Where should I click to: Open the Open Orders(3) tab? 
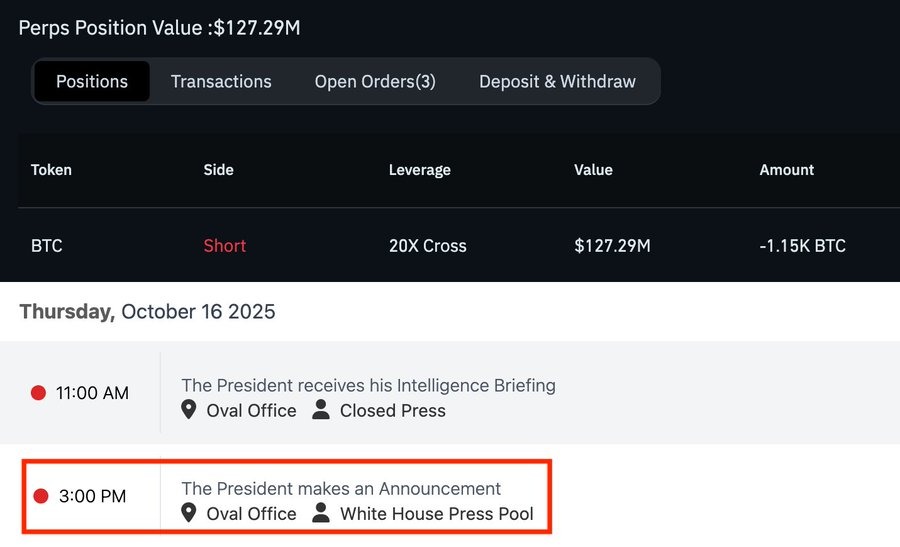(375, 82)
